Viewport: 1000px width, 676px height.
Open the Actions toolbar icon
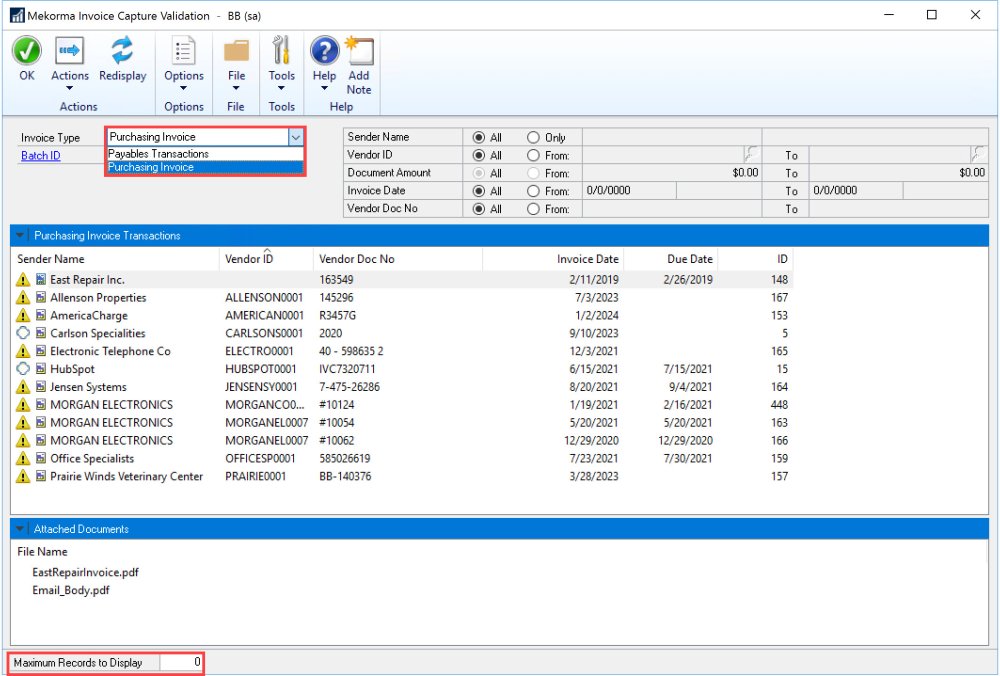click(69, 51)
